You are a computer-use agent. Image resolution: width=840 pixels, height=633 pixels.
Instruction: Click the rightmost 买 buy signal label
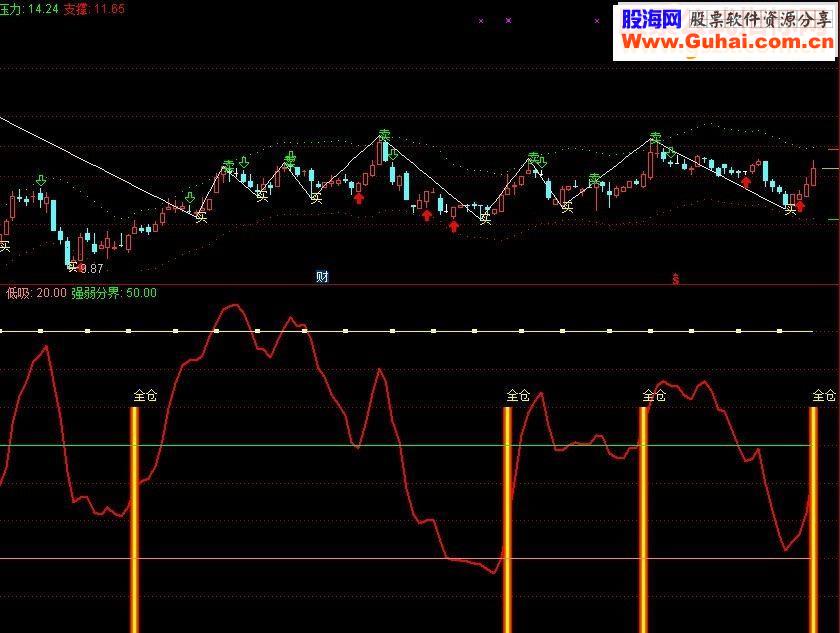pos(790,209)
